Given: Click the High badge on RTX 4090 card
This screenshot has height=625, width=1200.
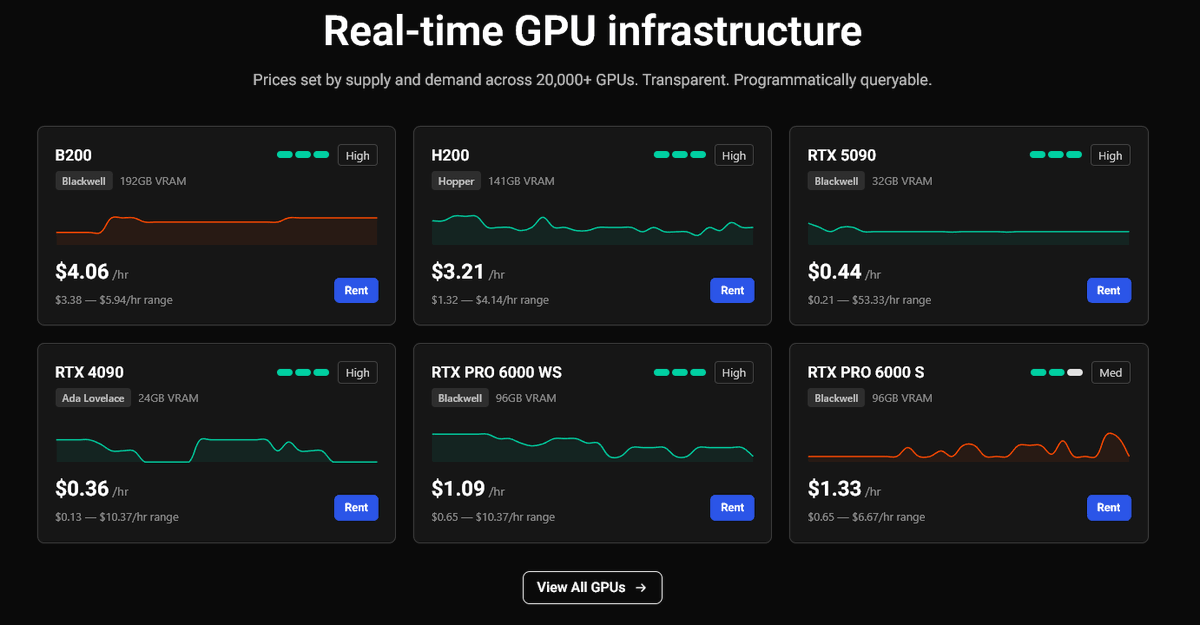Looking at the screenshot, I should coord(358,372).
